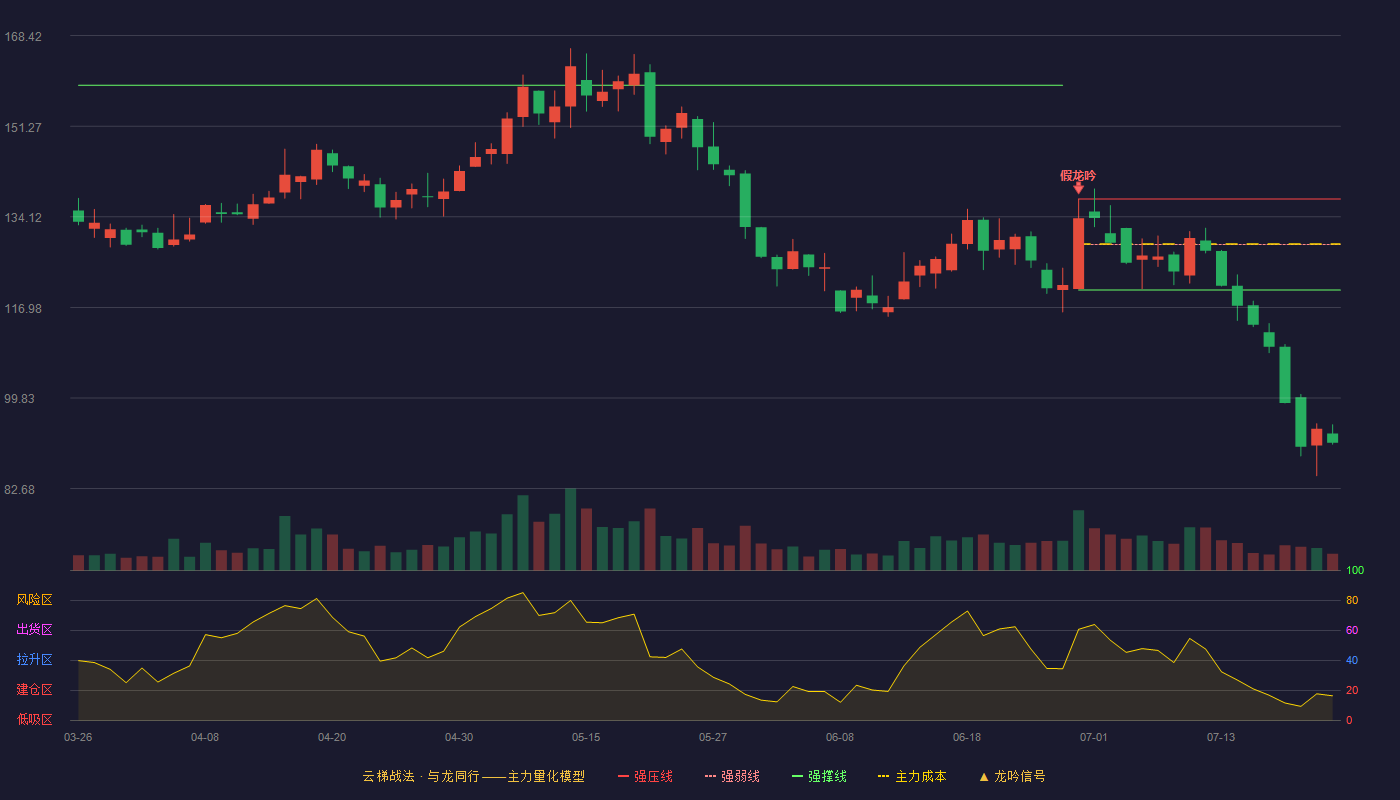Click the large red candle under 假龙吟

pos(1079,254)
